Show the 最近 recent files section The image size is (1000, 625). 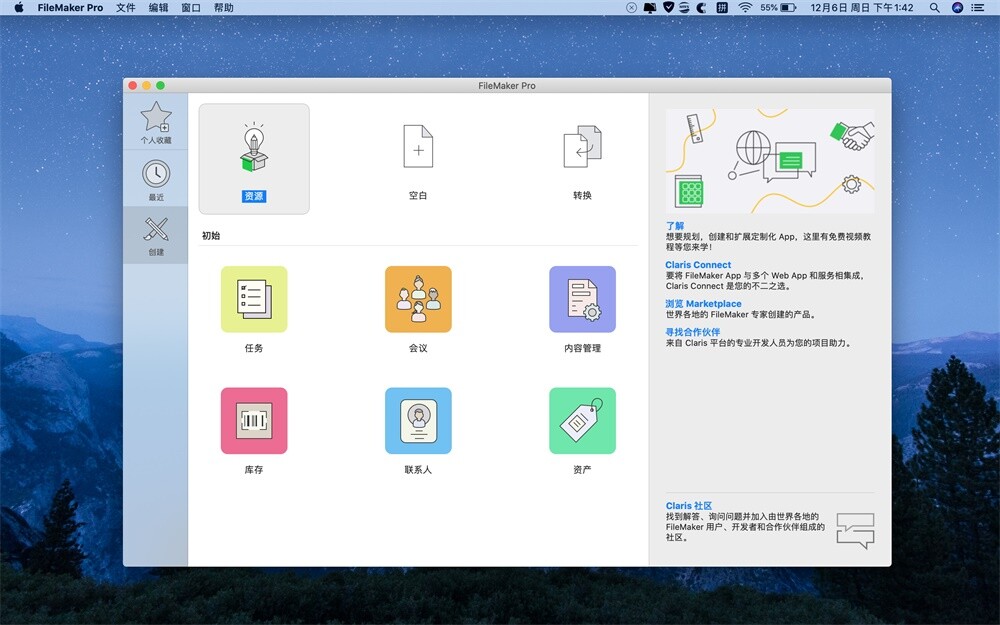156,179
